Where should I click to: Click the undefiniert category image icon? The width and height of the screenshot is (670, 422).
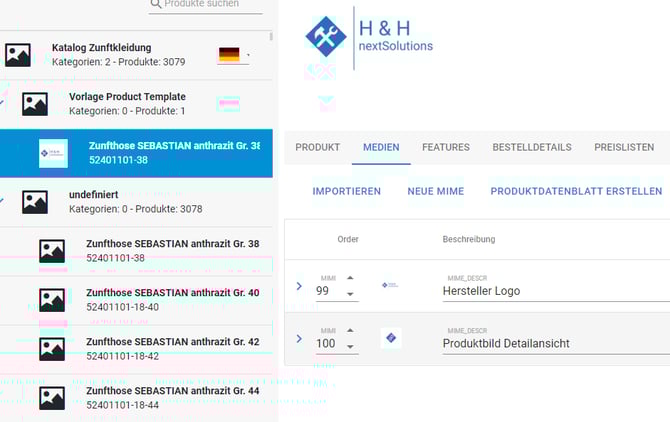pos(35,202)
